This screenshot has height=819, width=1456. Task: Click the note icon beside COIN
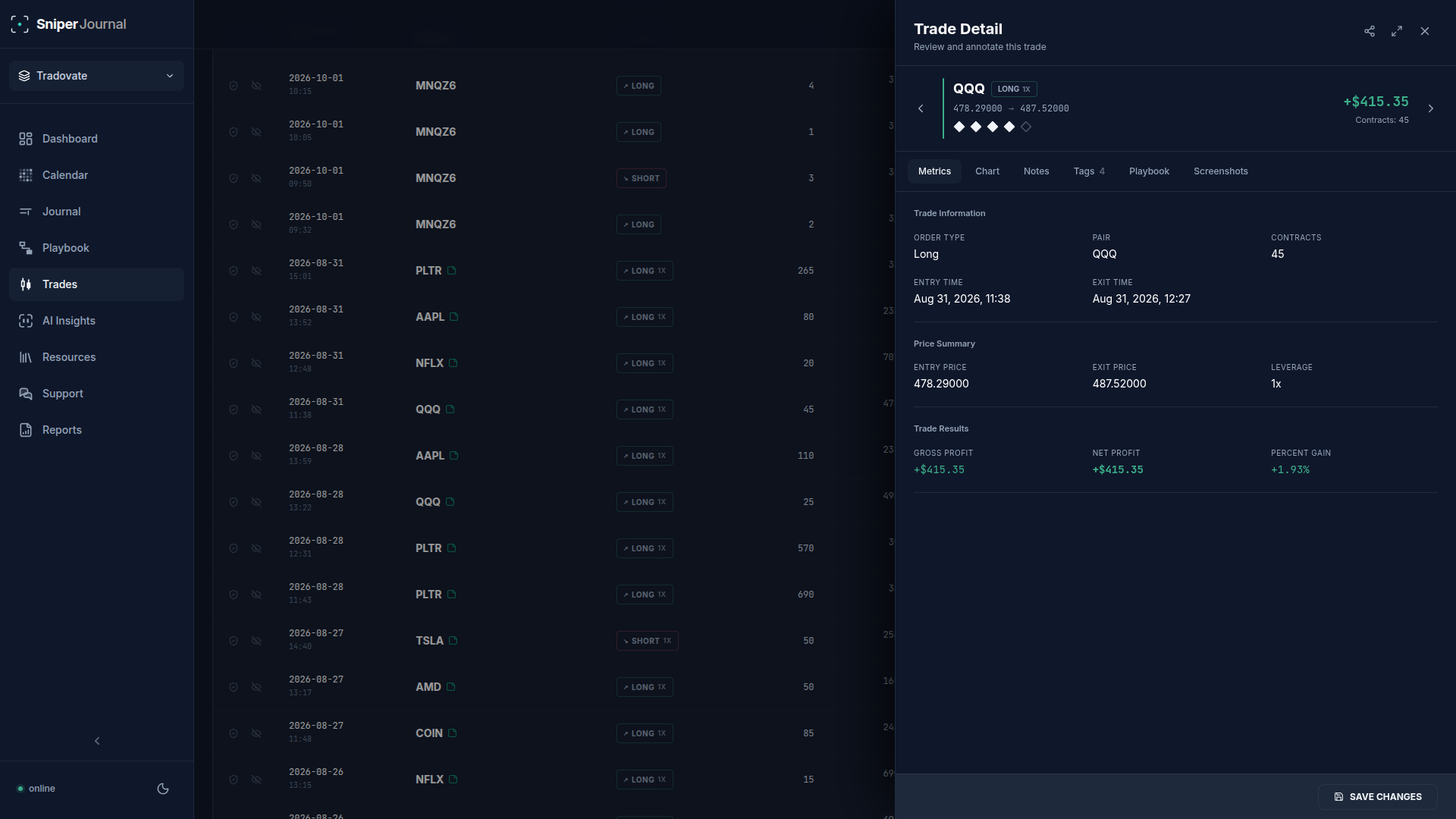click(453, 733)
